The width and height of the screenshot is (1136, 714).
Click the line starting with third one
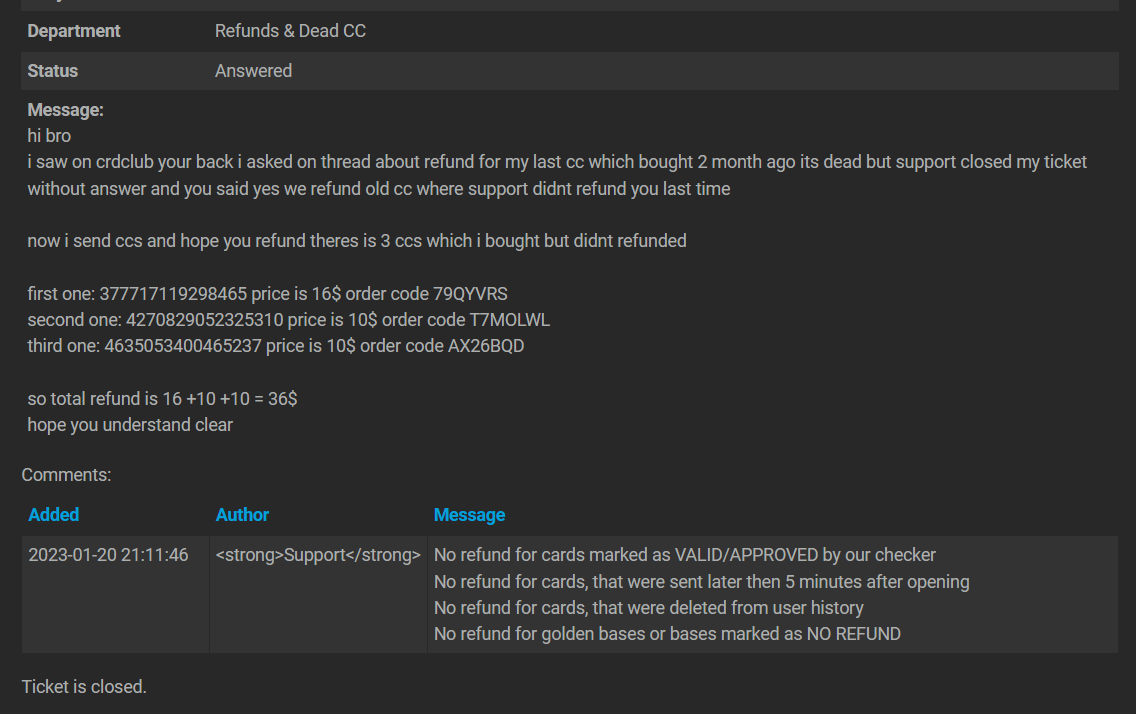276,346
